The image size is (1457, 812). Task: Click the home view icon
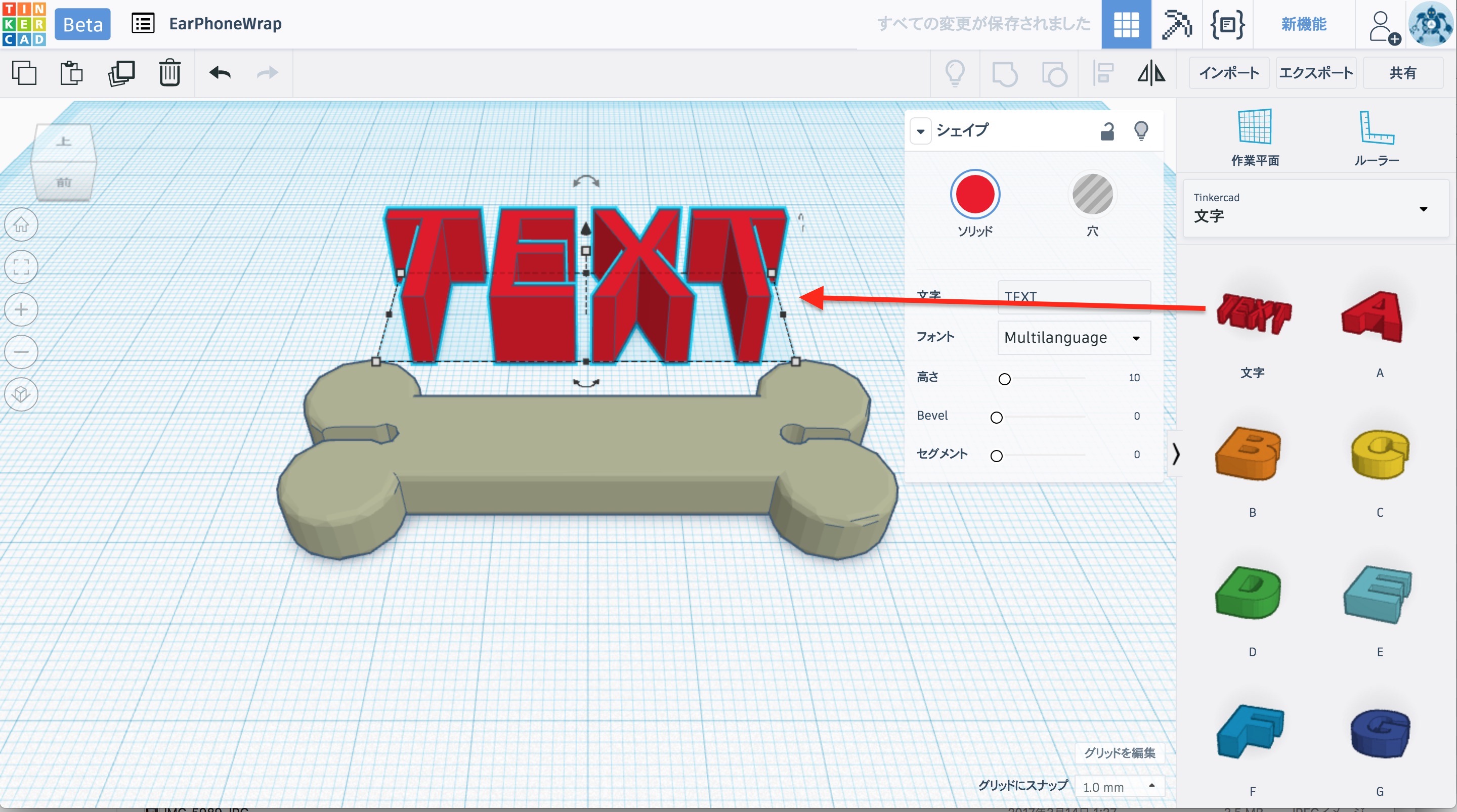click(x=21, y=224)
